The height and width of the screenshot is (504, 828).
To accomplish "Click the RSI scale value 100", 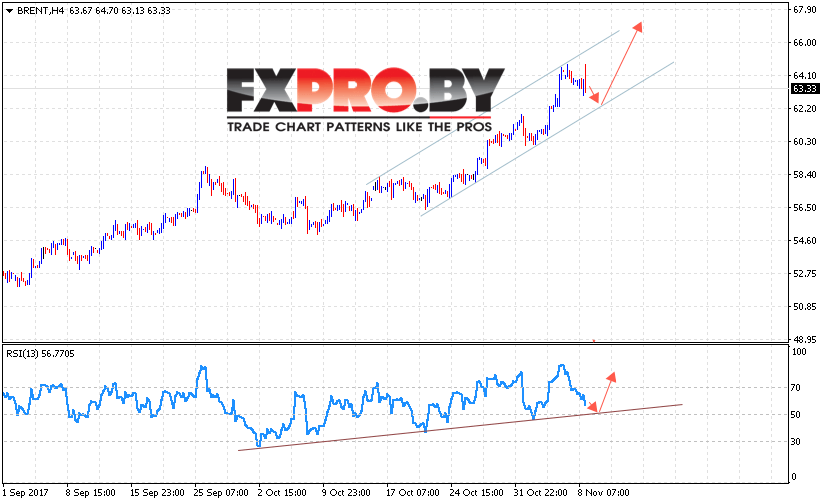I will click(799, 352).
